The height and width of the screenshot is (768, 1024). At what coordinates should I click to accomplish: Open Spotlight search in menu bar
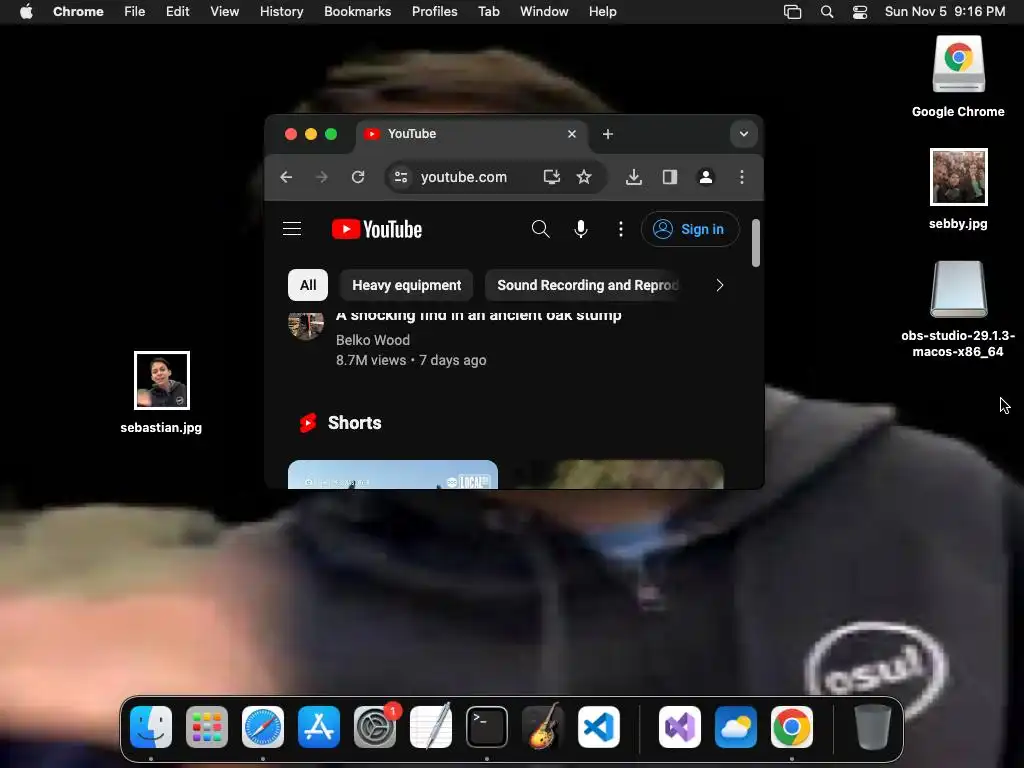(x=827, y=12)
